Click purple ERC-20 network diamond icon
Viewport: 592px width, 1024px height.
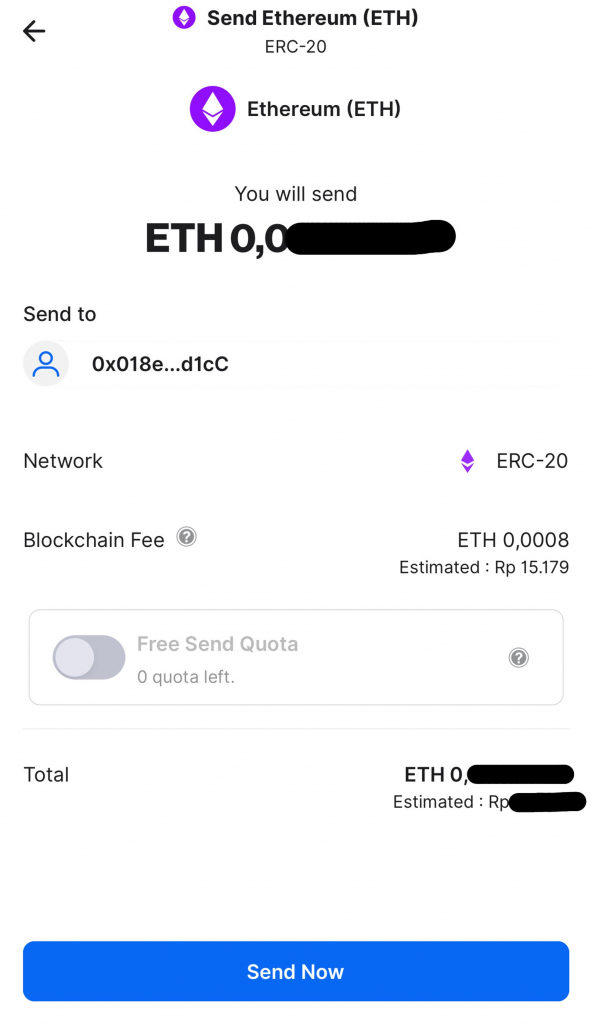coord(467,461)
